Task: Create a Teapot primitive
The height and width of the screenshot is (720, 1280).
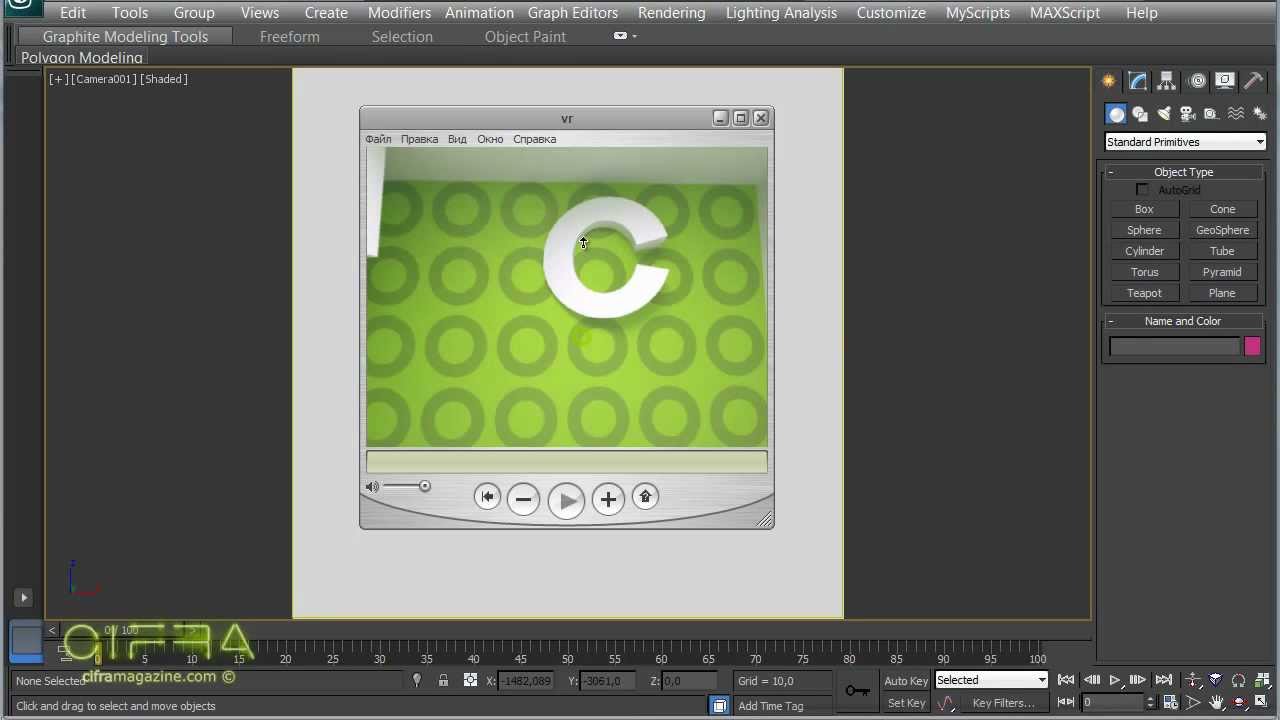Action: (1144, 293)
